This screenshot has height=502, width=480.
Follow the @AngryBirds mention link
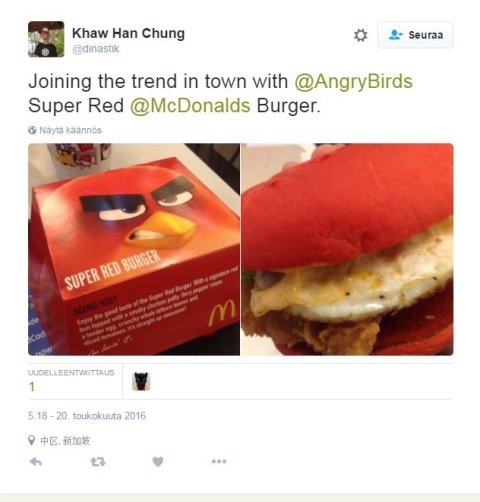point(354,81)
